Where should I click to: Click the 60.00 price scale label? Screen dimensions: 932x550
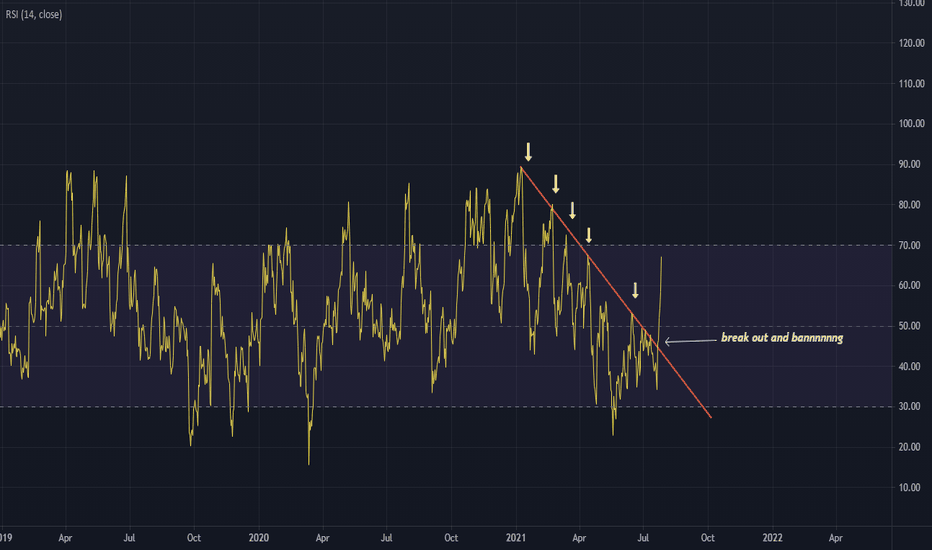click(909, 285)
